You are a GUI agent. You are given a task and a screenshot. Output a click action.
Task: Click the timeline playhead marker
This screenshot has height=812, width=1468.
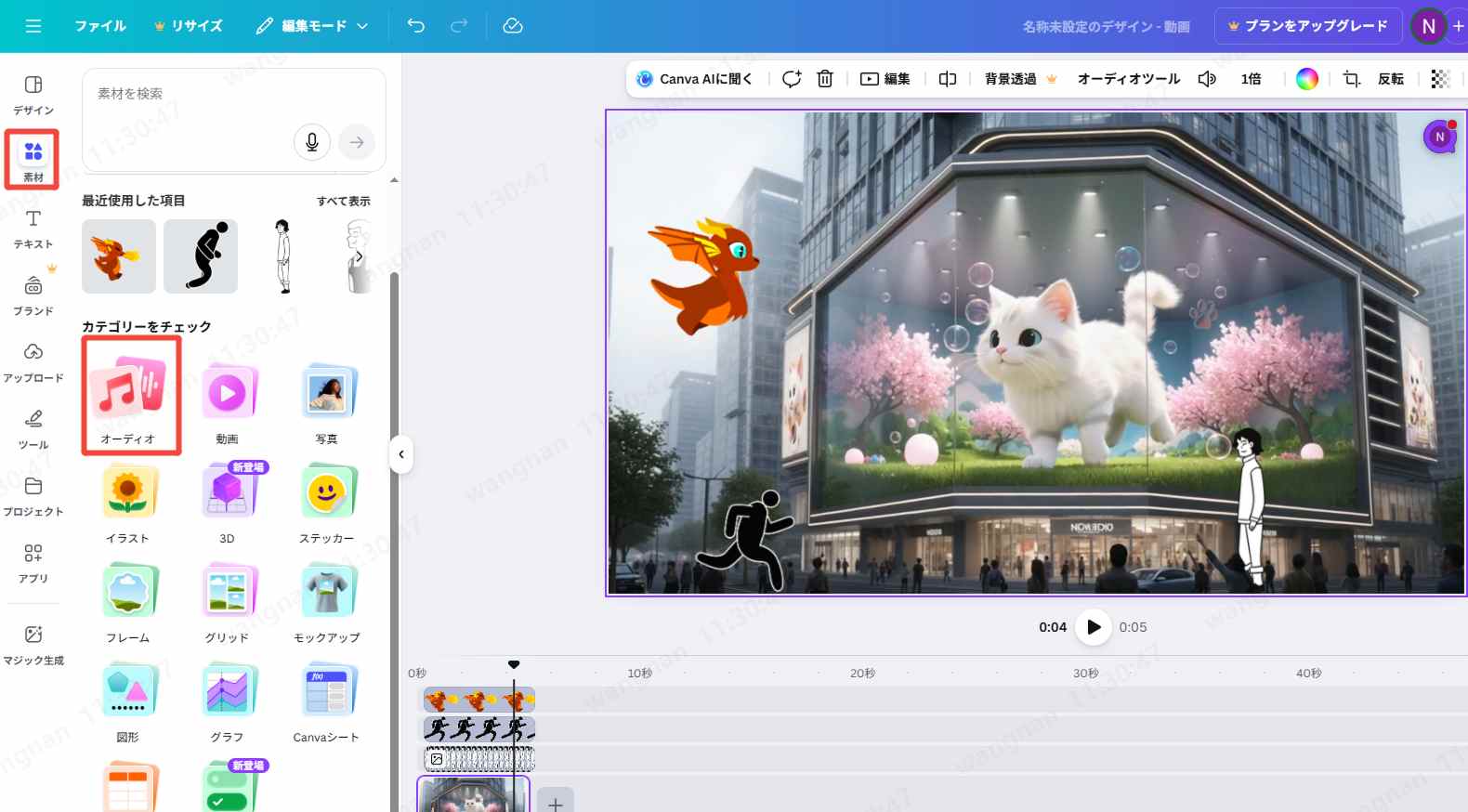(514, 664)
